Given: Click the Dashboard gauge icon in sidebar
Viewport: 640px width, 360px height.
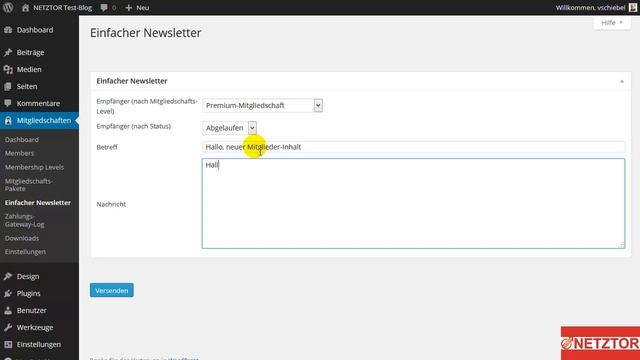Looking at the screenshot, I should (8, 30).
